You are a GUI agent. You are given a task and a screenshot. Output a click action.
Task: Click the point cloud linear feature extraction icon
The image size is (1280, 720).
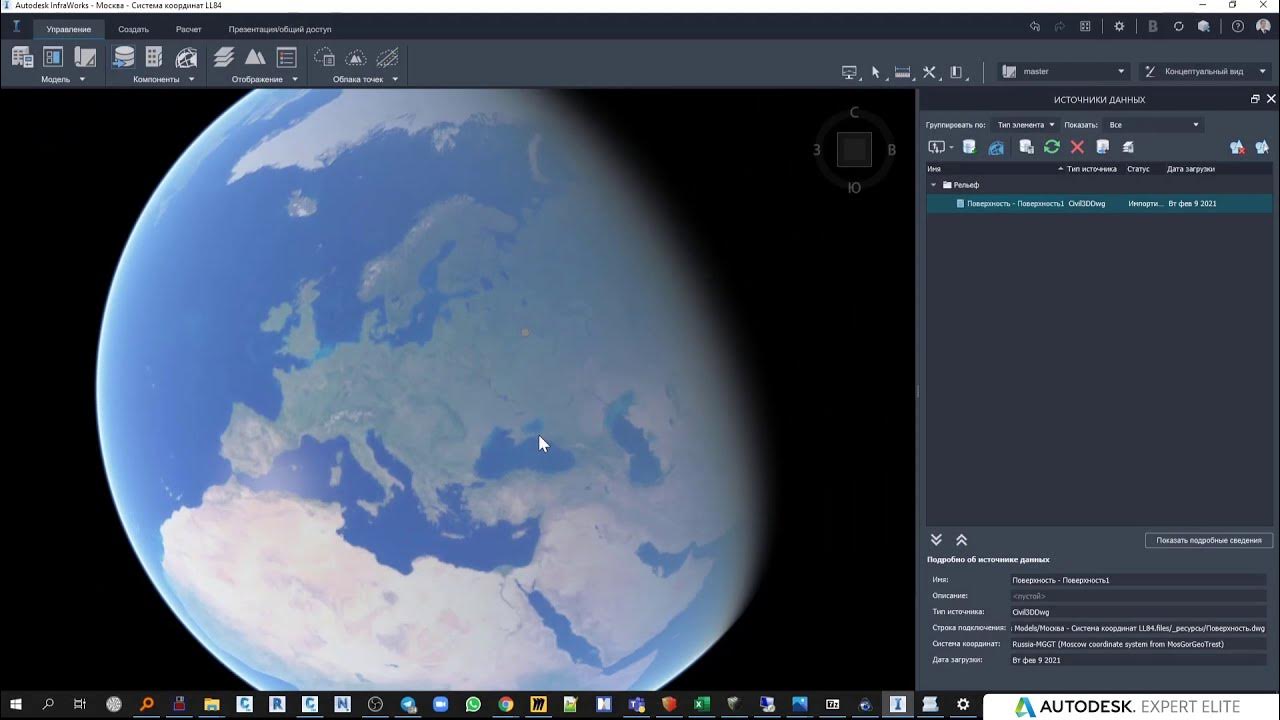pos(386,58)
